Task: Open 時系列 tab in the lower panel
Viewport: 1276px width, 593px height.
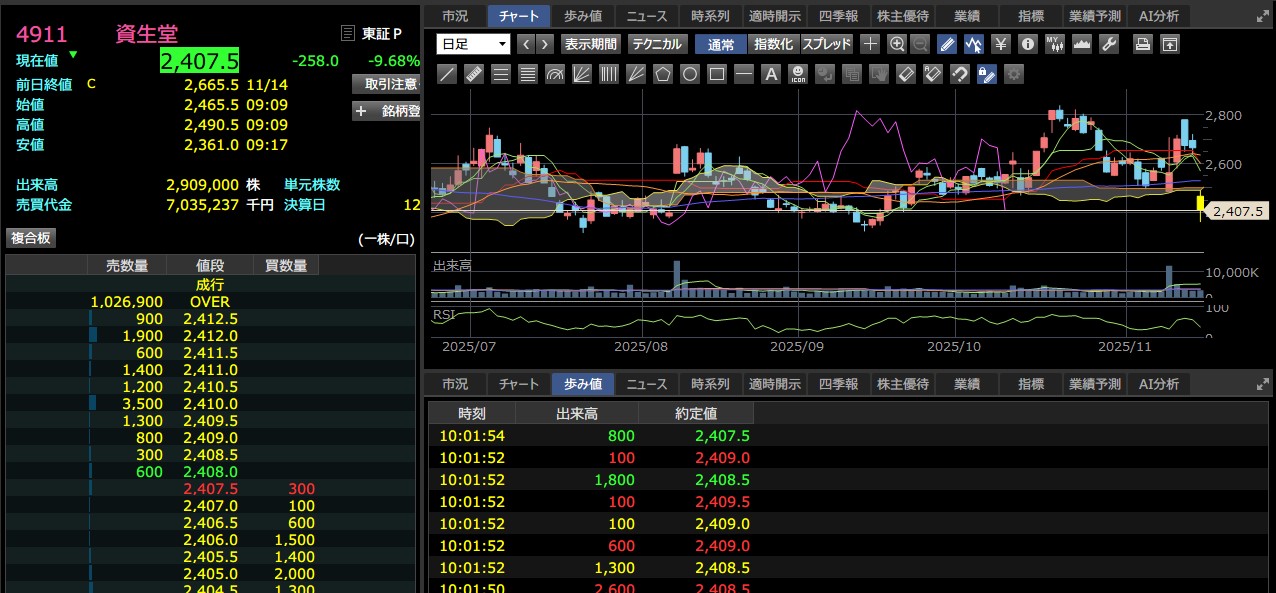Action: coord(711,384)
